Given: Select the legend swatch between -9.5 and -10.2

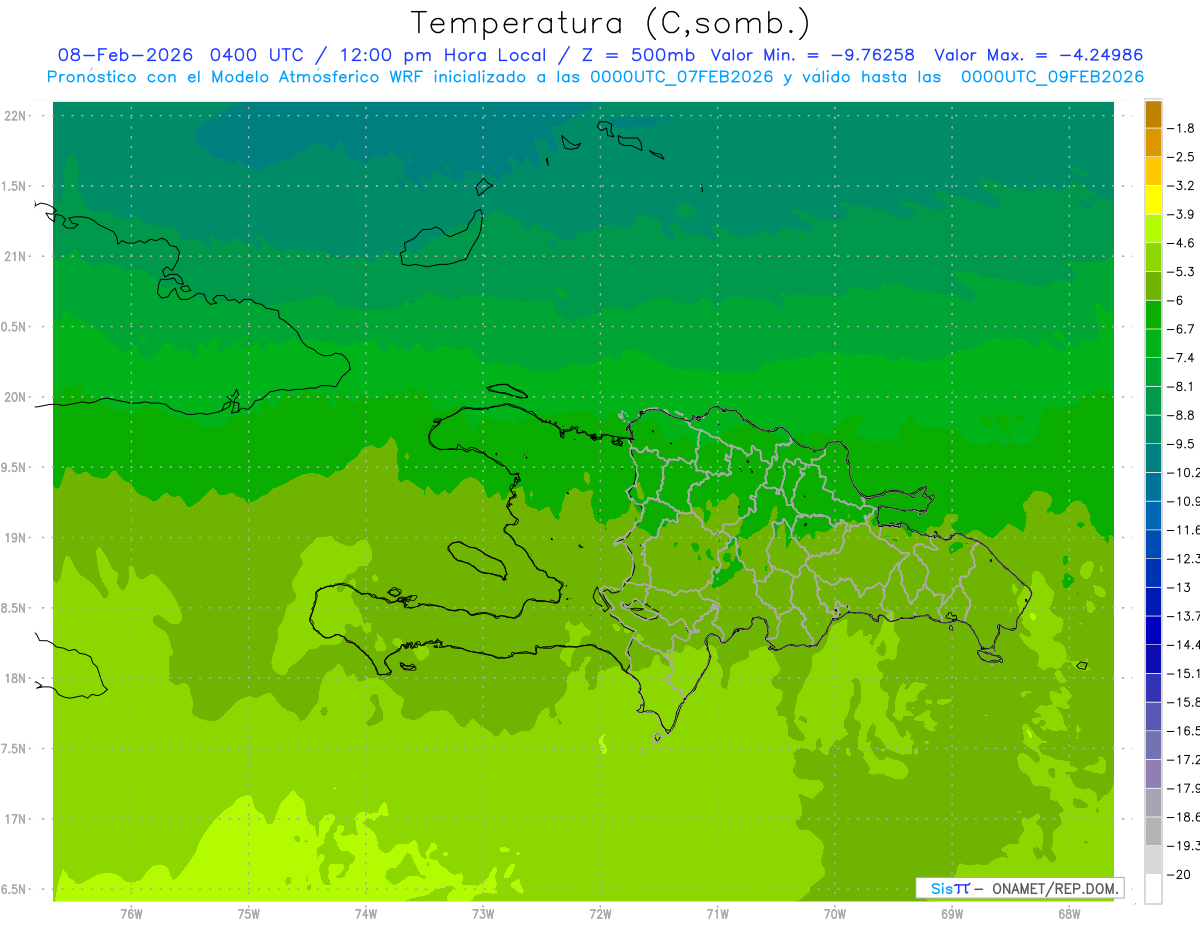Looking at the screenshot, I should (x=1154, y=458).
